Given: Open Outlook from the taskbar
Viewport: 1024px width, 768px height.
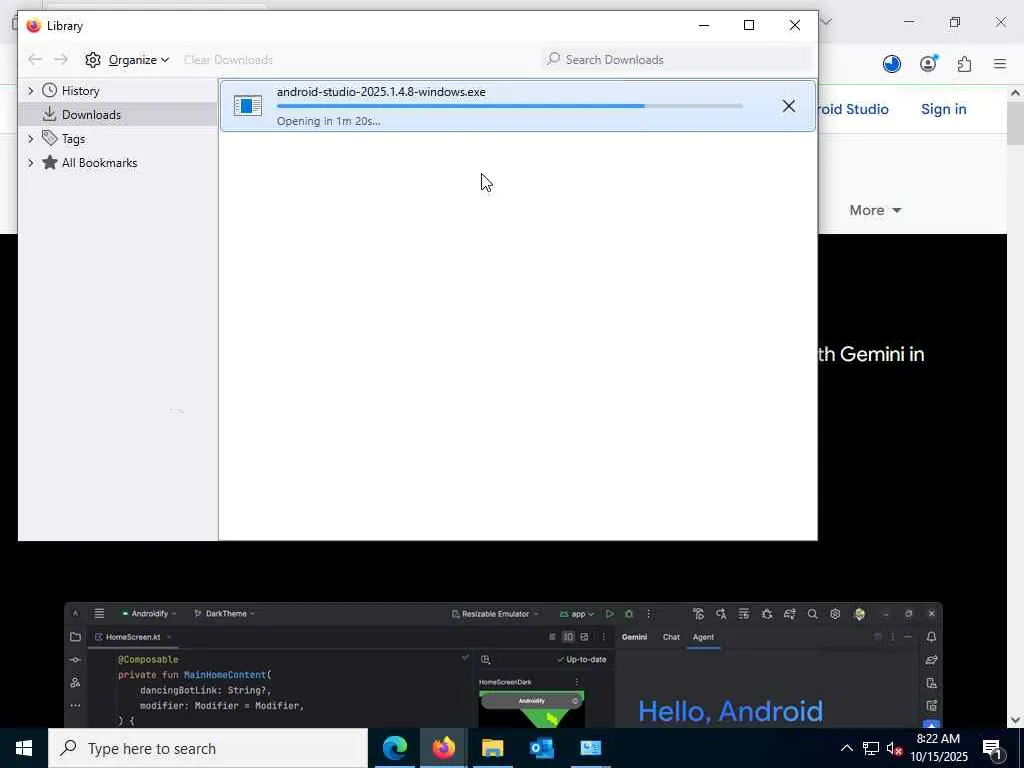Looking at the screenshot, I should click(x=541, y=748).
